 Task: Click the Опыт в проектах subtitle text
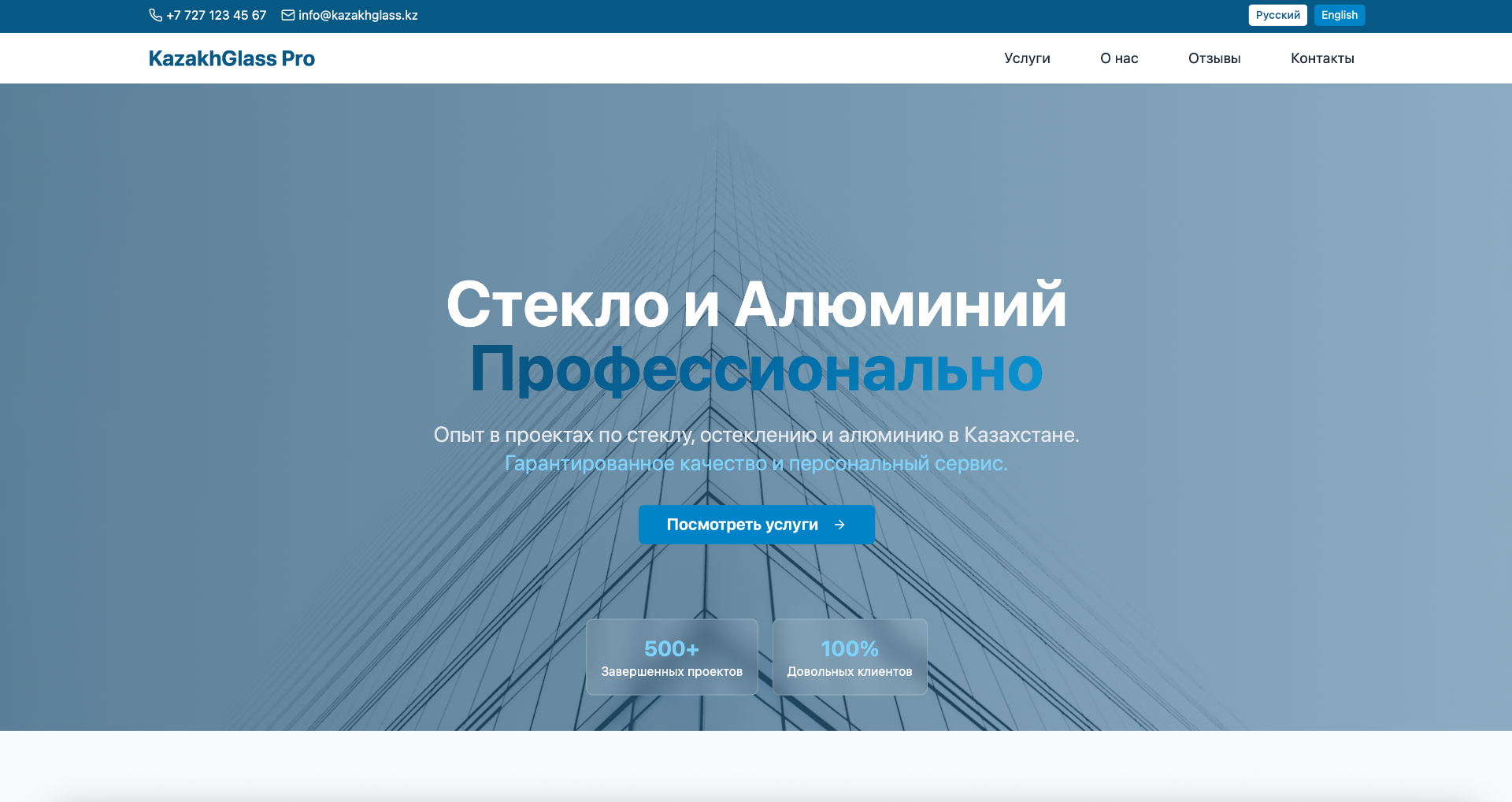[x=756, y=435]
